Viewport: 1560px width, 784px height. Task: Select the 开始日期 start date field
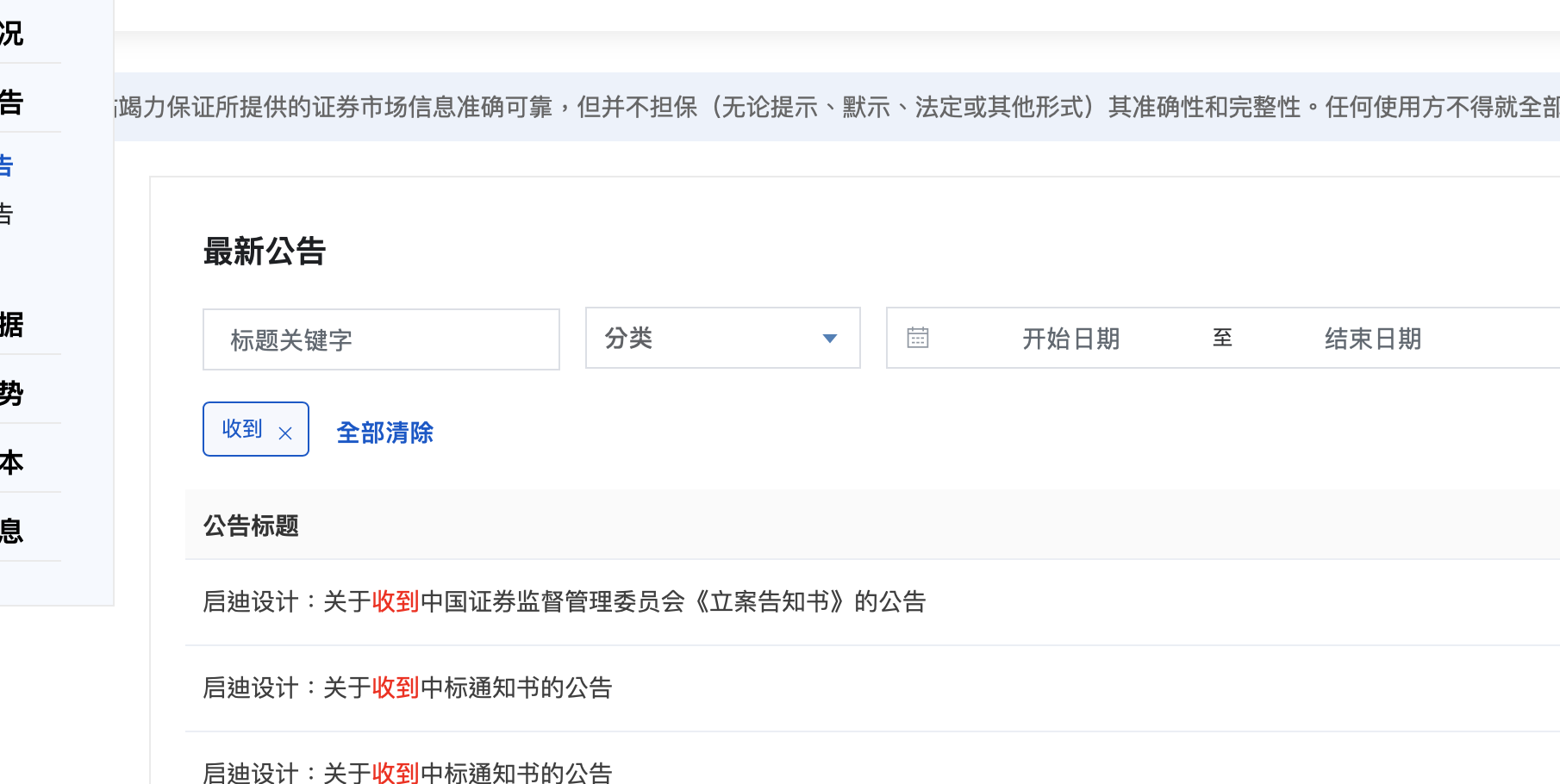pyautogui.click(x=1070, y=339)
